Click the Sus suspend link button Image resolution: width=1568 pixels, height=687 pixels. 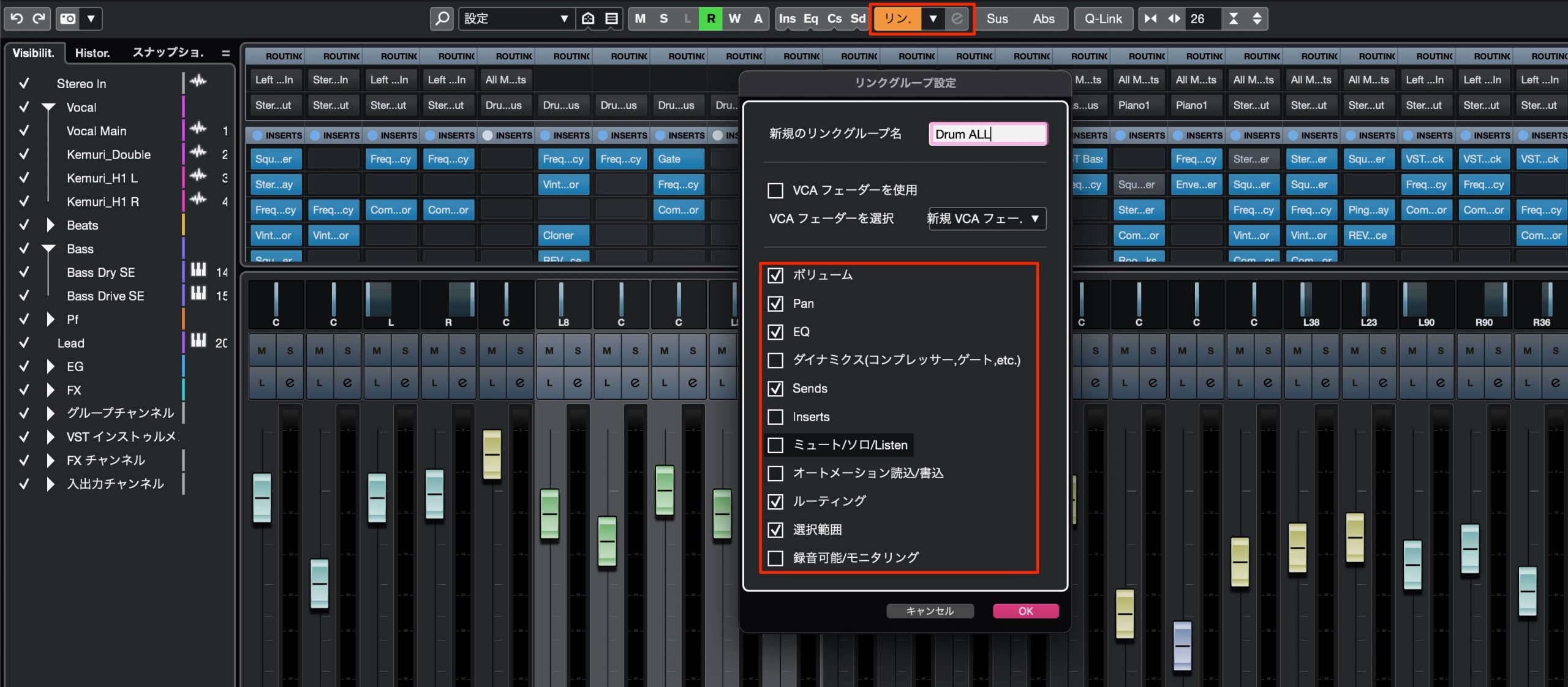(x=997, y=18)
